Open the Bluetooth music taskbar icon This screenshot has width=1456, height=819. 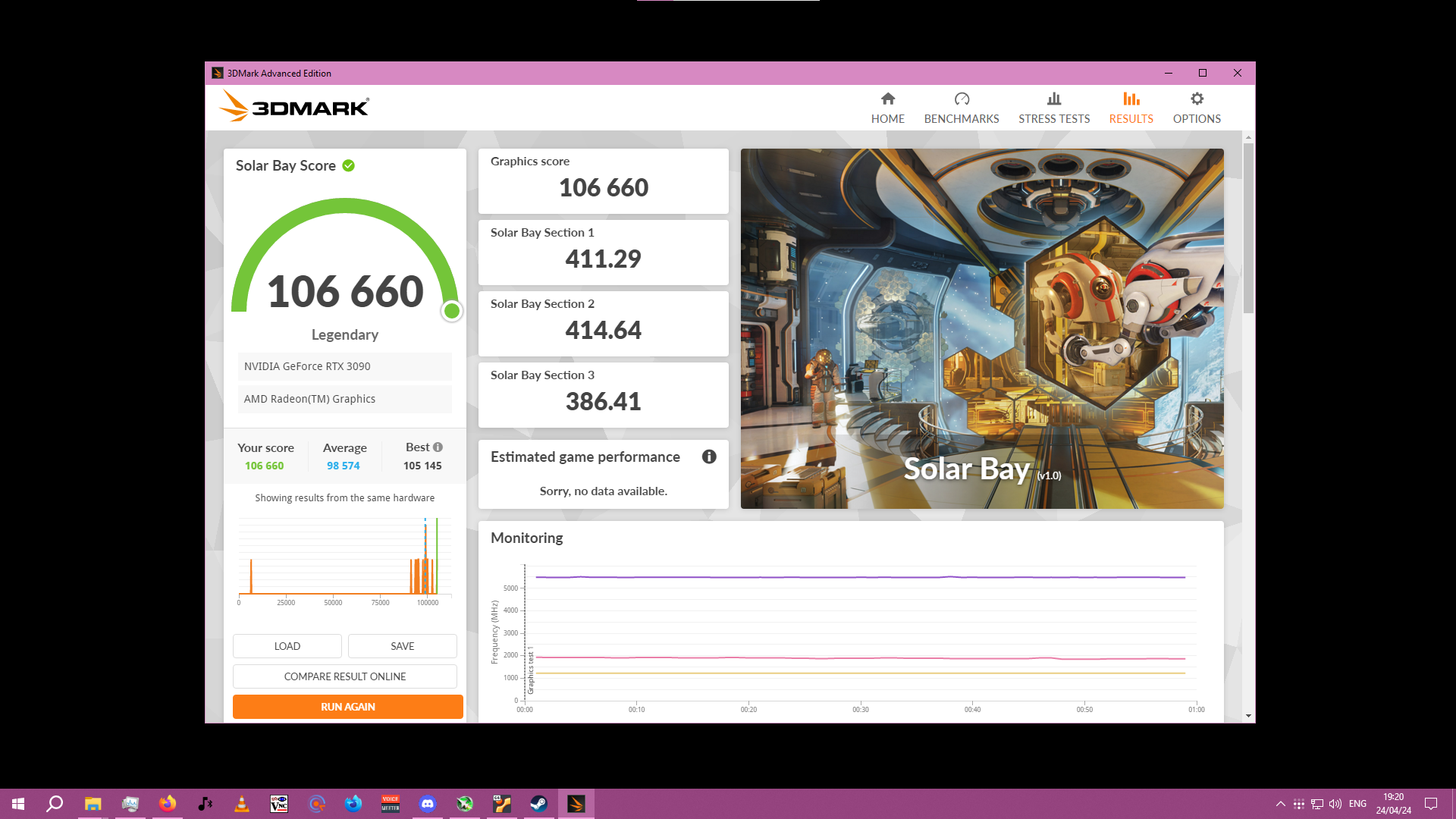[205, 804]
